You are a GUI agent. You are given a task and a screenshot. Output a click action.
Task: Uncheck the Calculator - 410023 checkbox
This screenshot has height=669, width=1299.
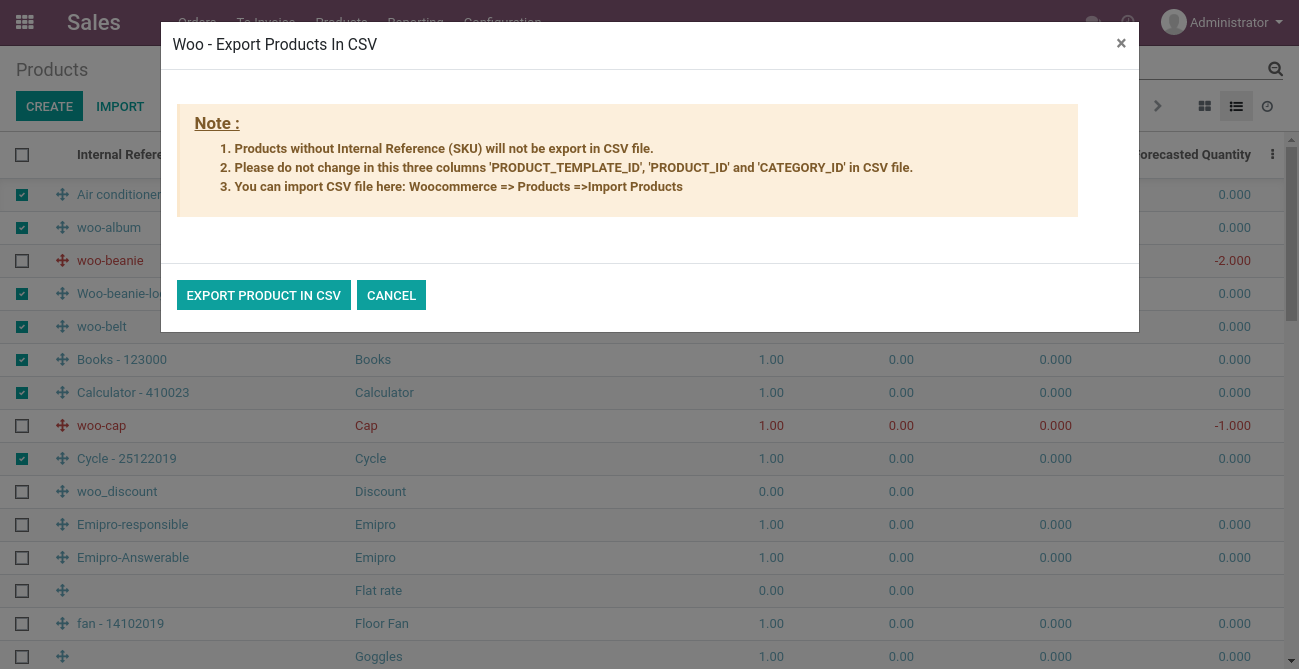tap(22, 393)
